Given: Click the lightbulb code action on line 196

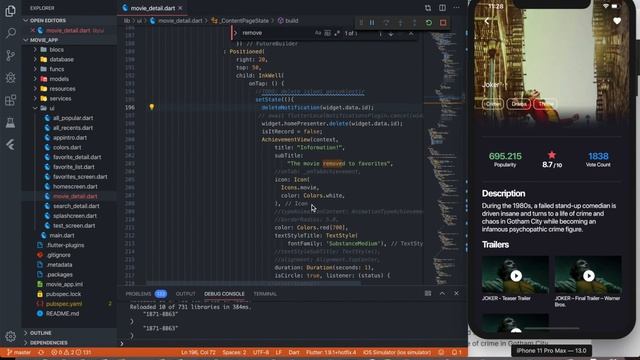Looking at the screenshot, I should point(151,107).
